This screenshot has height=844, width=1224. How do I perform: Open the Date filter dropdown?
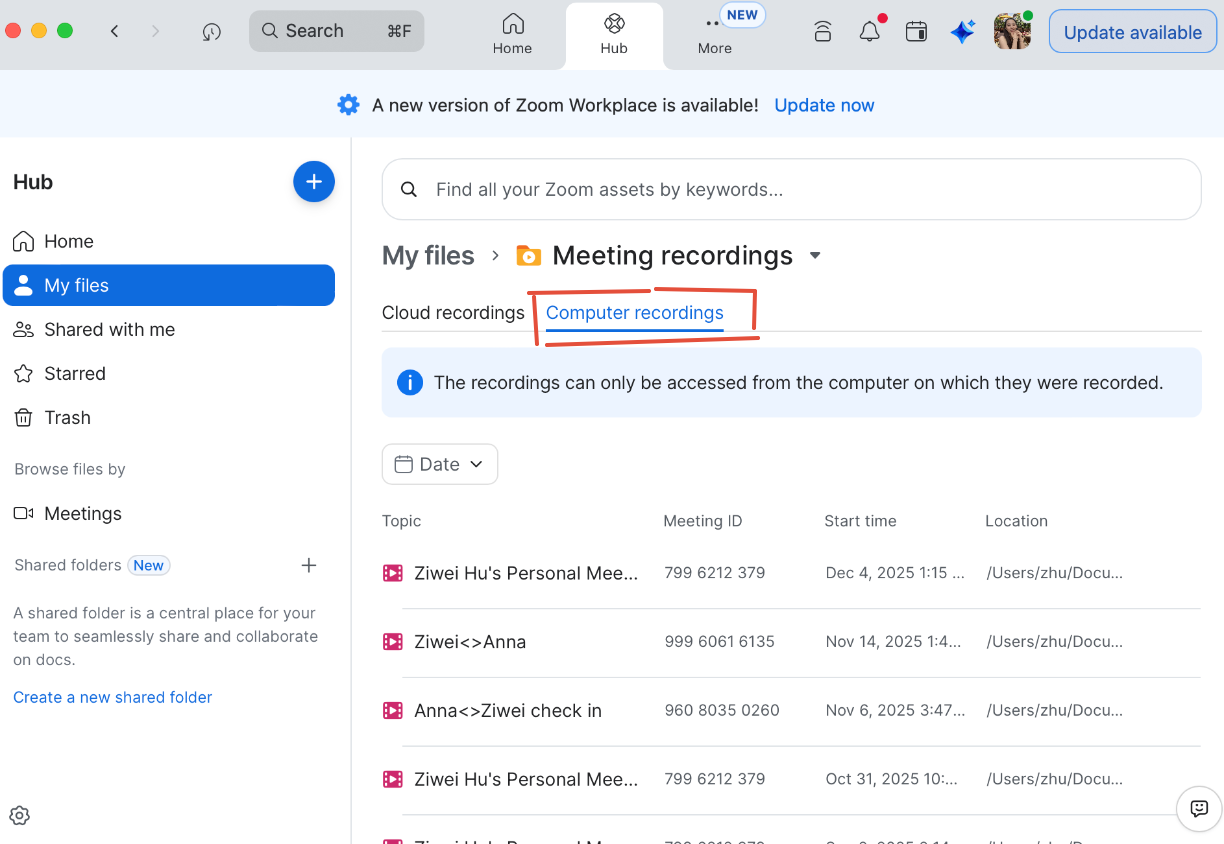point(440,464)
